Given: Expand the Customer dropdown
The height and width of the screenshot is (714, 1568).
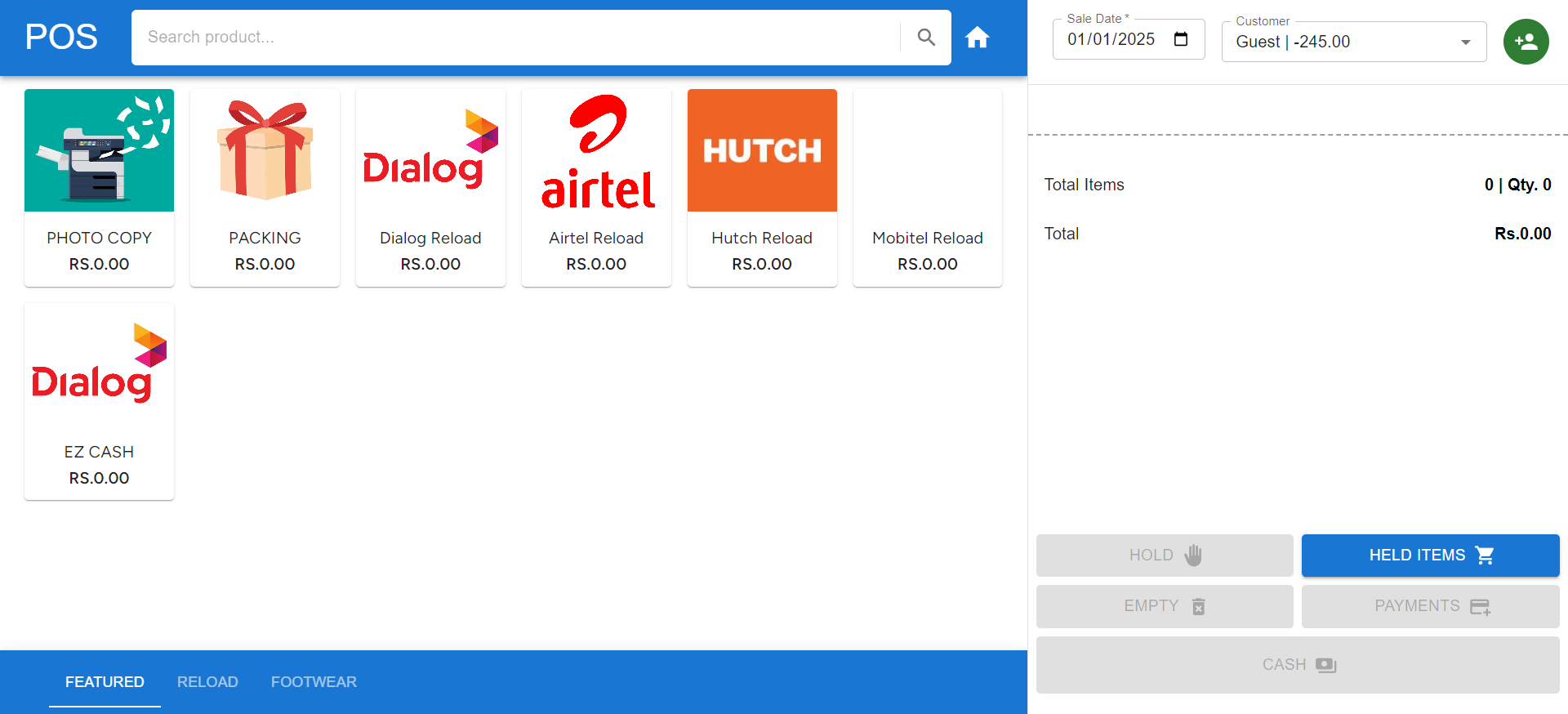Looking at the screenshot, I should click(1465, 42).
